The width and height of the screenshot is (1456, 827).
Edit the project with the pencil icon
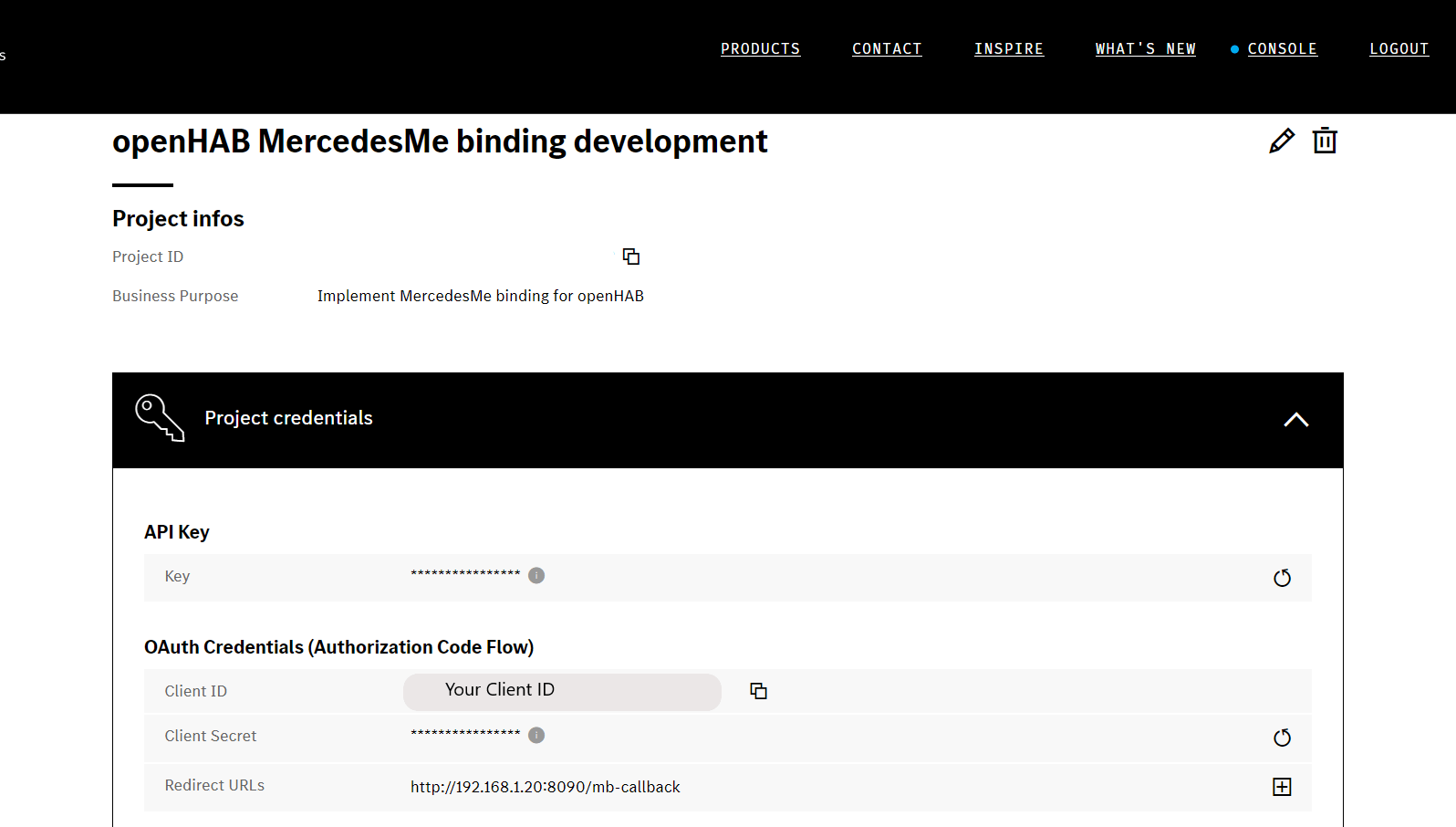[1281, 141]
